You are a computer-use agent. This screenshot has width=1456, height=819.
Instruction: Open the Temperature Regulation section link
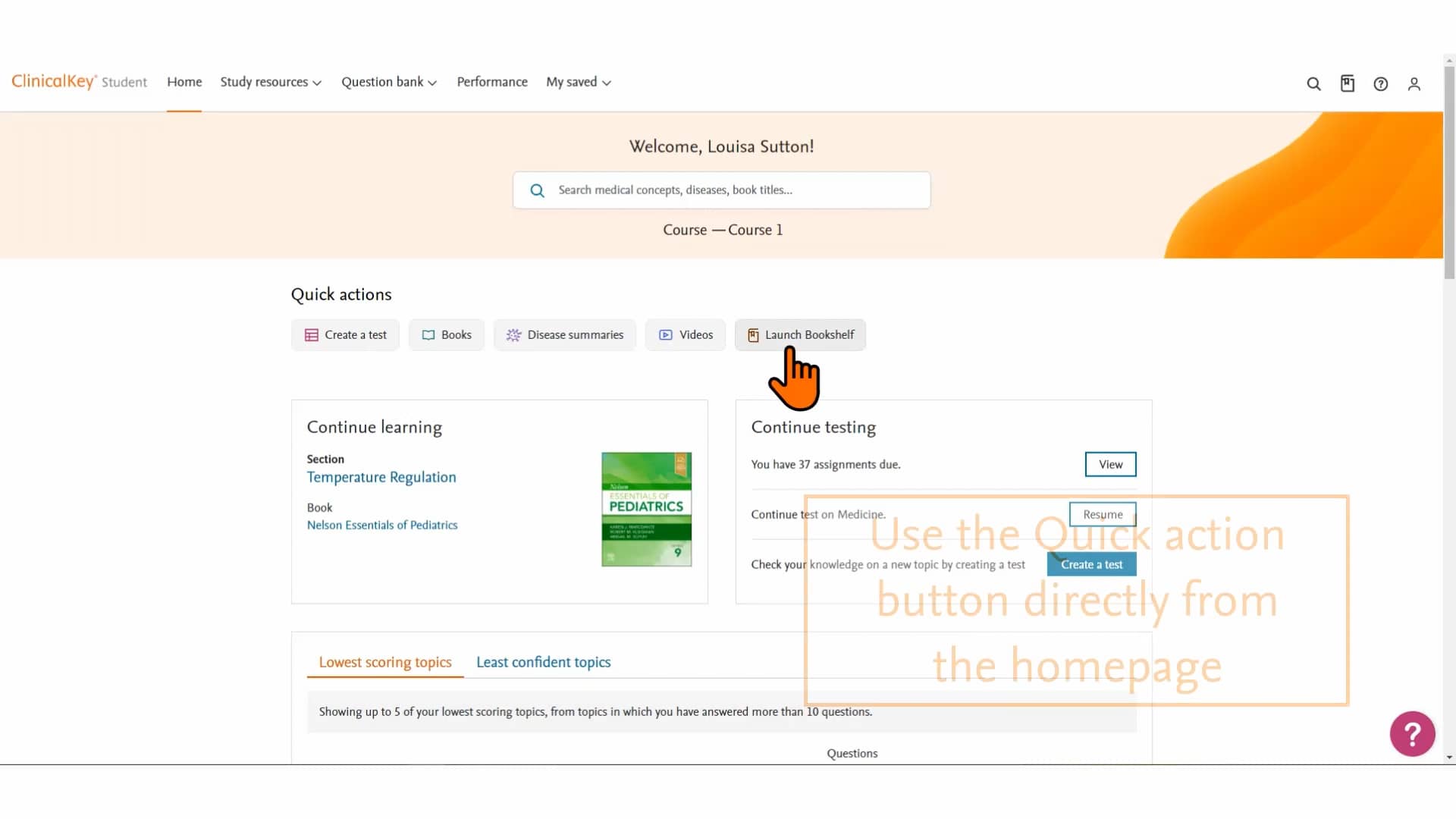pos(381,477)
